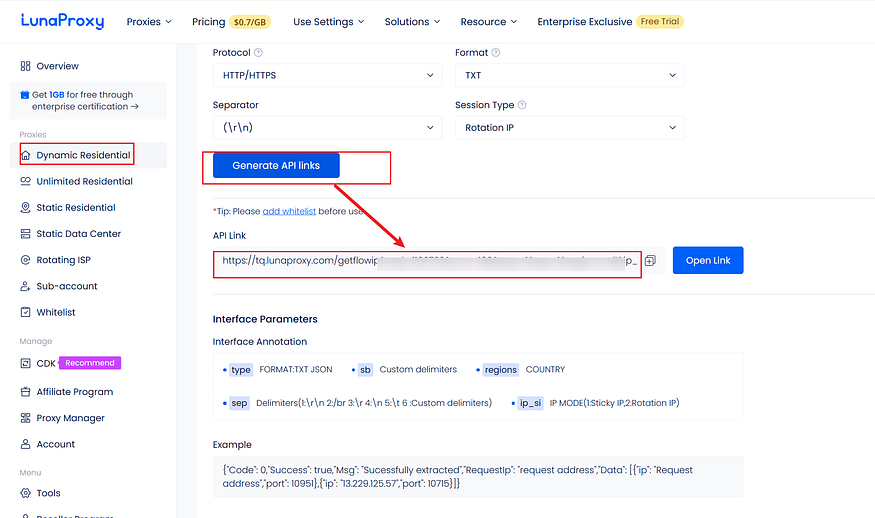Click the Example JSON response box
Image resolution: width=875 pixels, height=518 pixels.
click(478, 477)
